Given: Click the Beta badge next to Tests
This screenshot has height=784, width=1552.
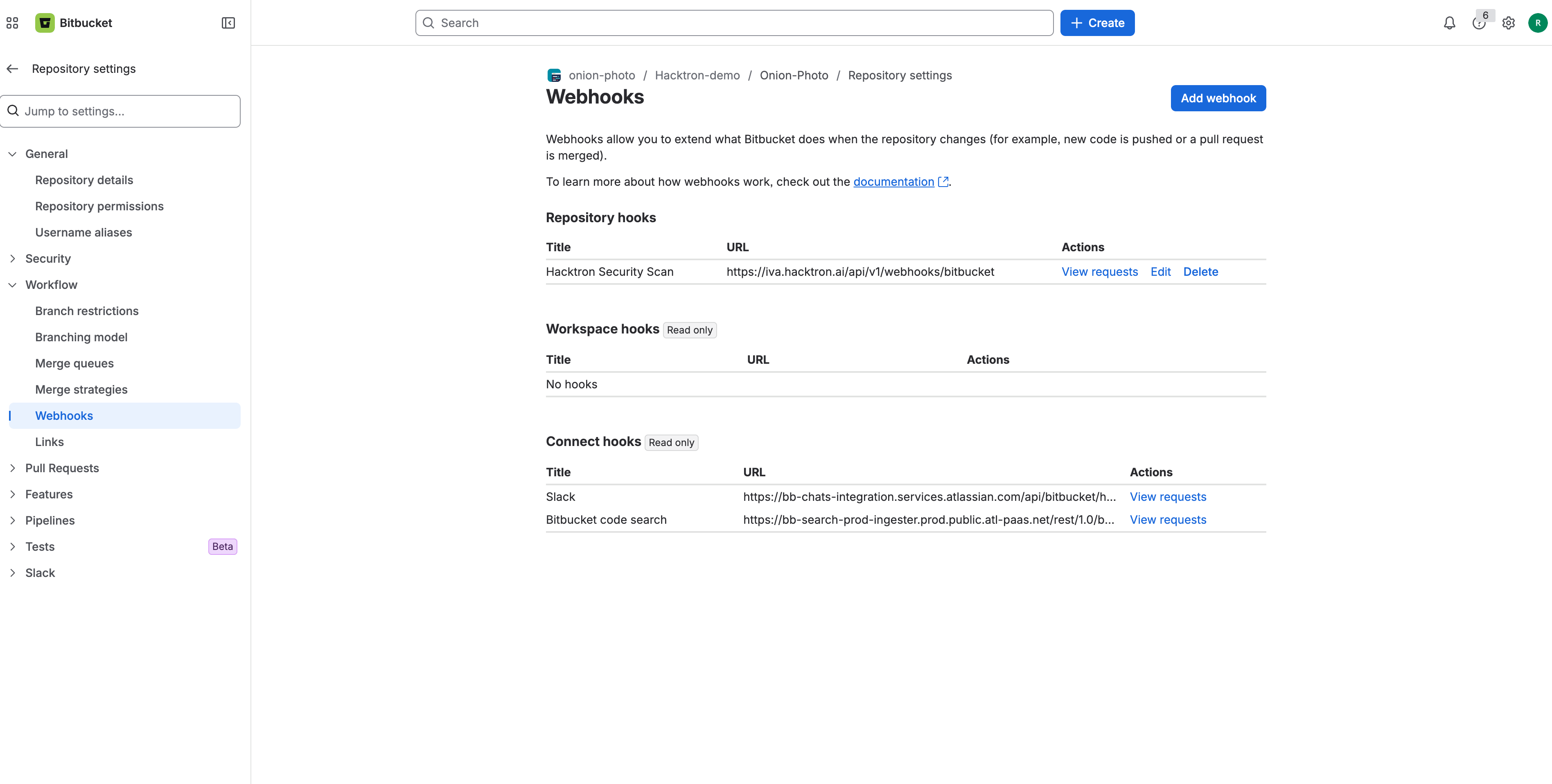Looking at the screenshot, I should click(222, 547).
